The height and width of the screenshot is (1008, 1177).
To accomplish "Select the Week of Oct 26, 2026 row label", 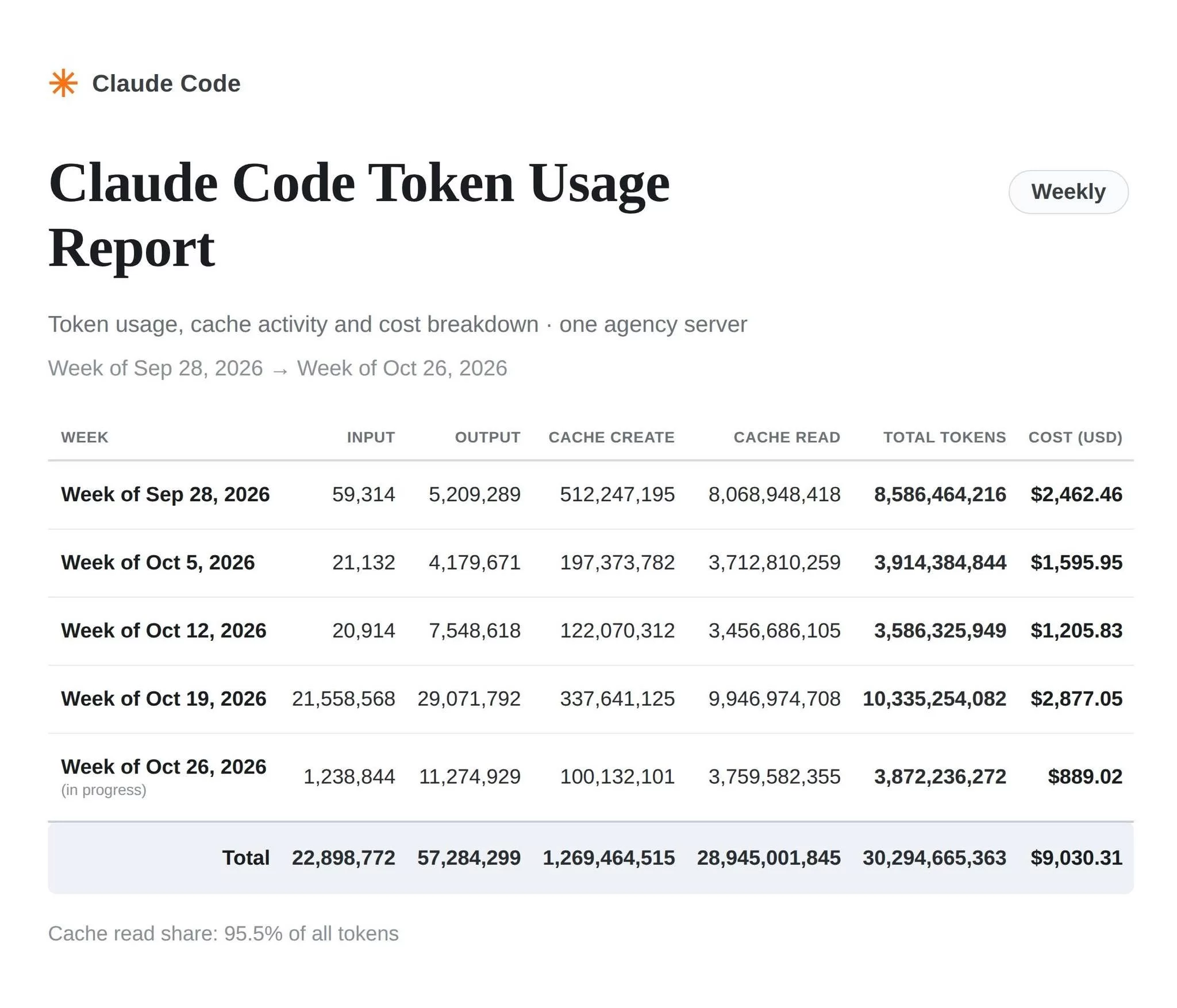I will [x=164, y=767].
